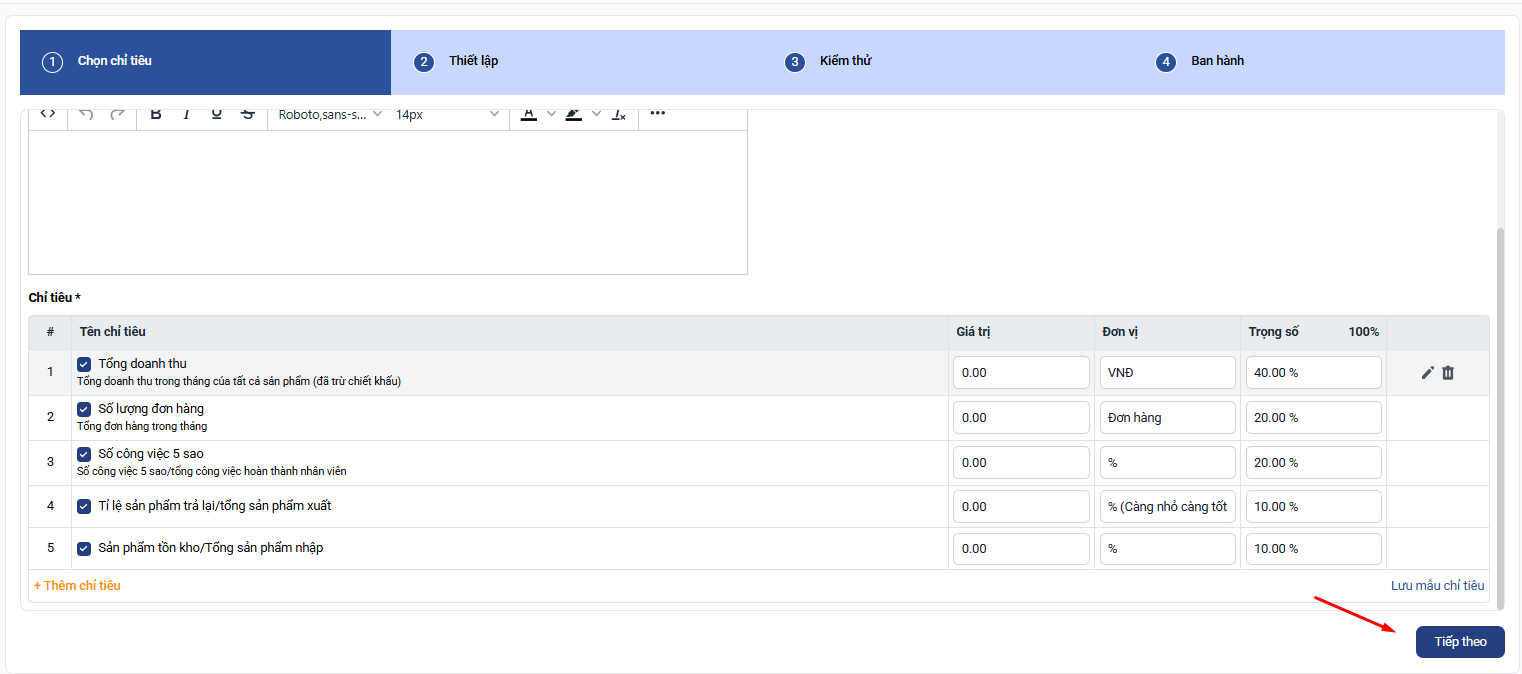Click the Tiếp theo button

coord(1459,642)
